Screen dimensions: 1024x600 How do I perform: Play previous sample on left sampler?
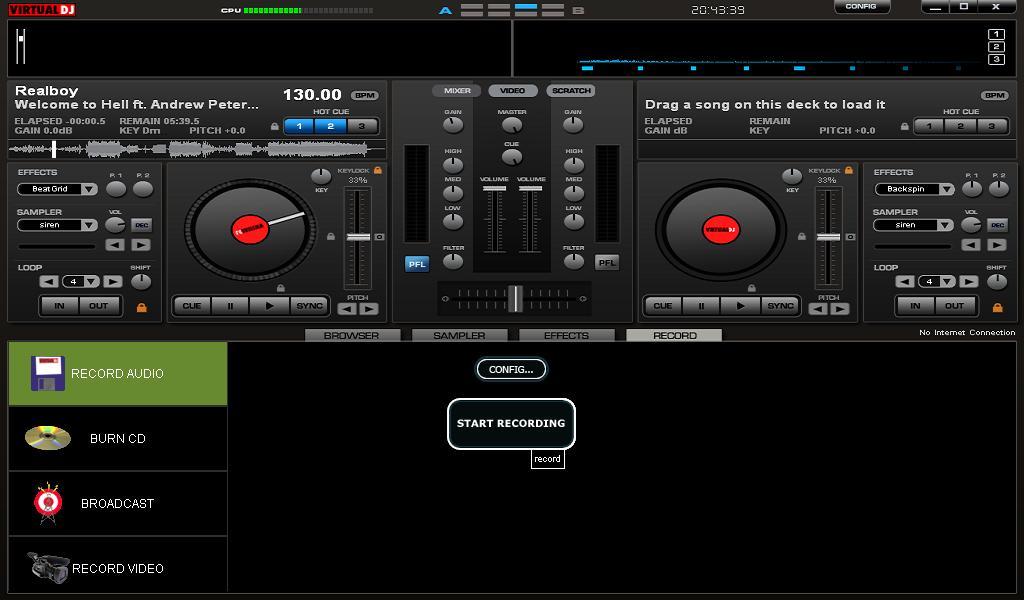(115, 245)
